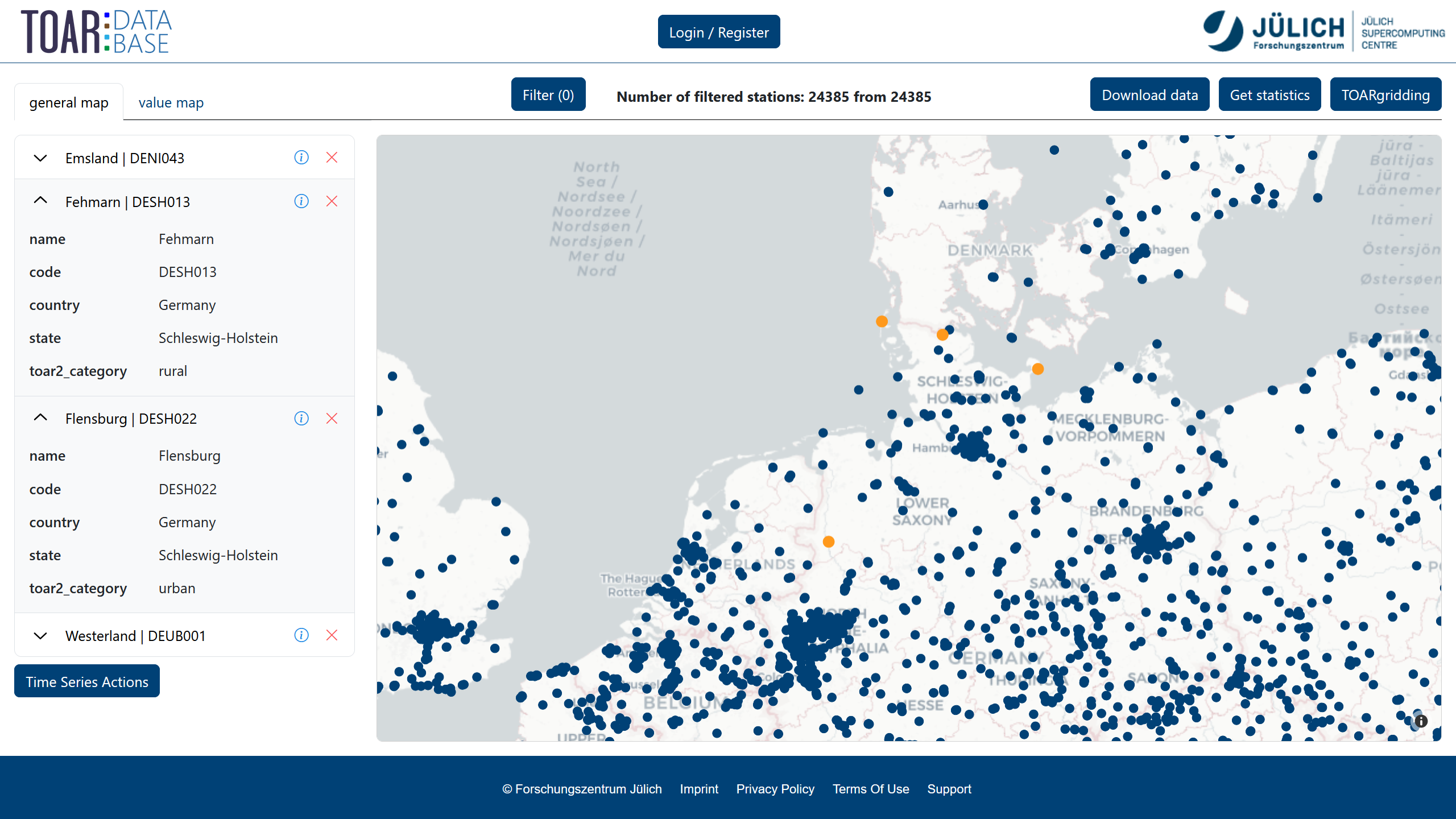Screen dimensions: 1456x819
Task: Open Time Series Actions
Action: point(87,681)
